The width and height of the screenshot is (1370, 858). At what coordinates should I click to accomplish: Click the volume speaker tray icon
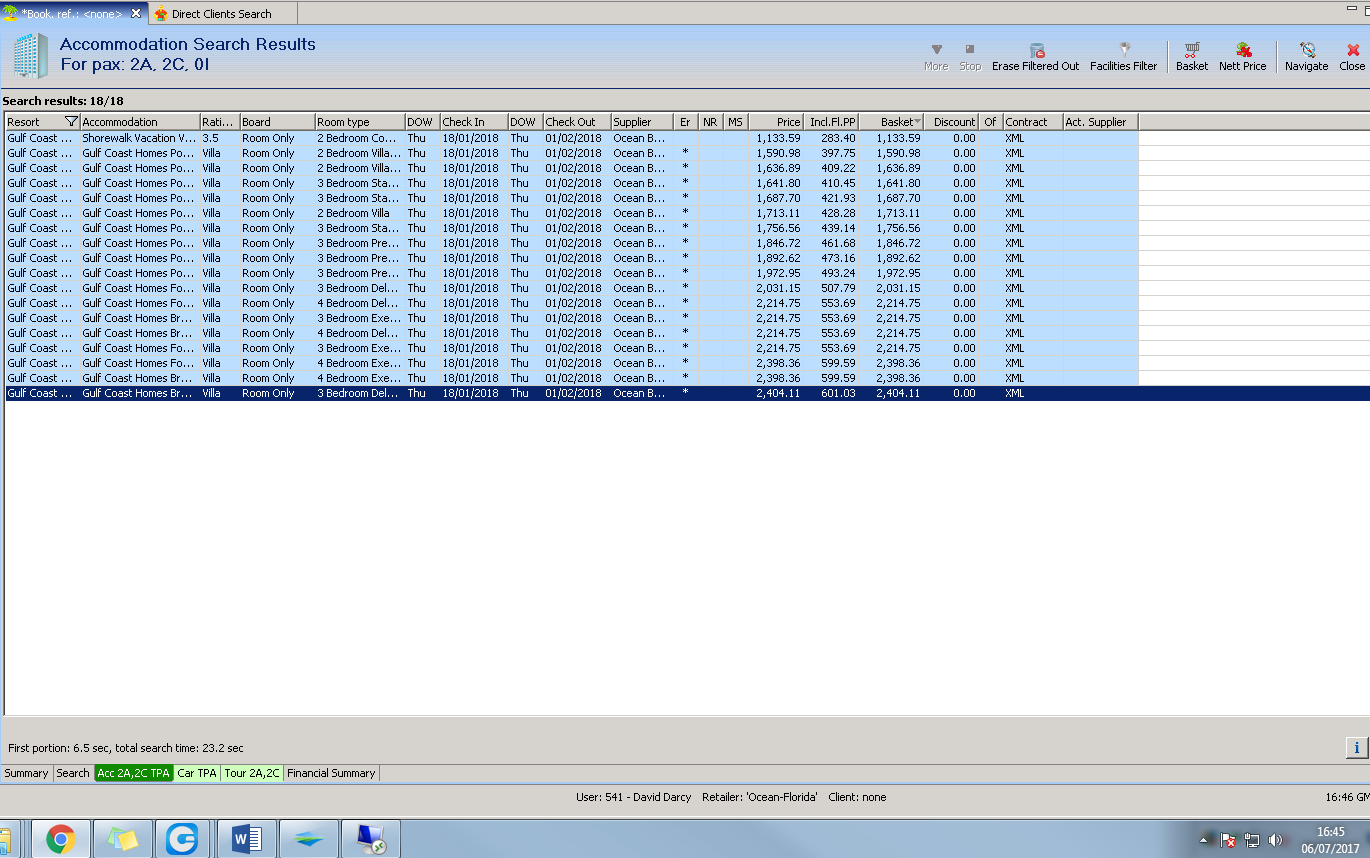1275,840
